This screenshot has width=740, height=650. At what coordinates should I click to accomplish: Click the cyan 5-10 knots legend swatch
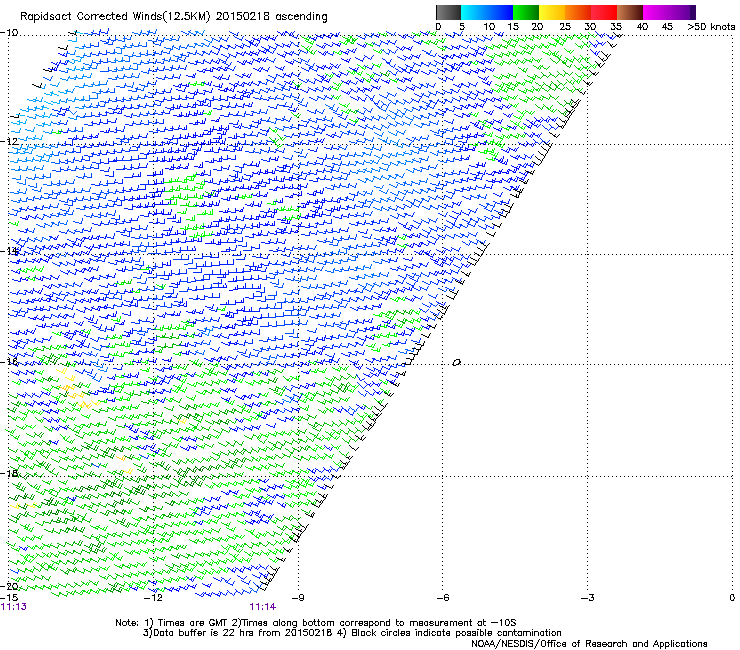click(x=474, y=12)
